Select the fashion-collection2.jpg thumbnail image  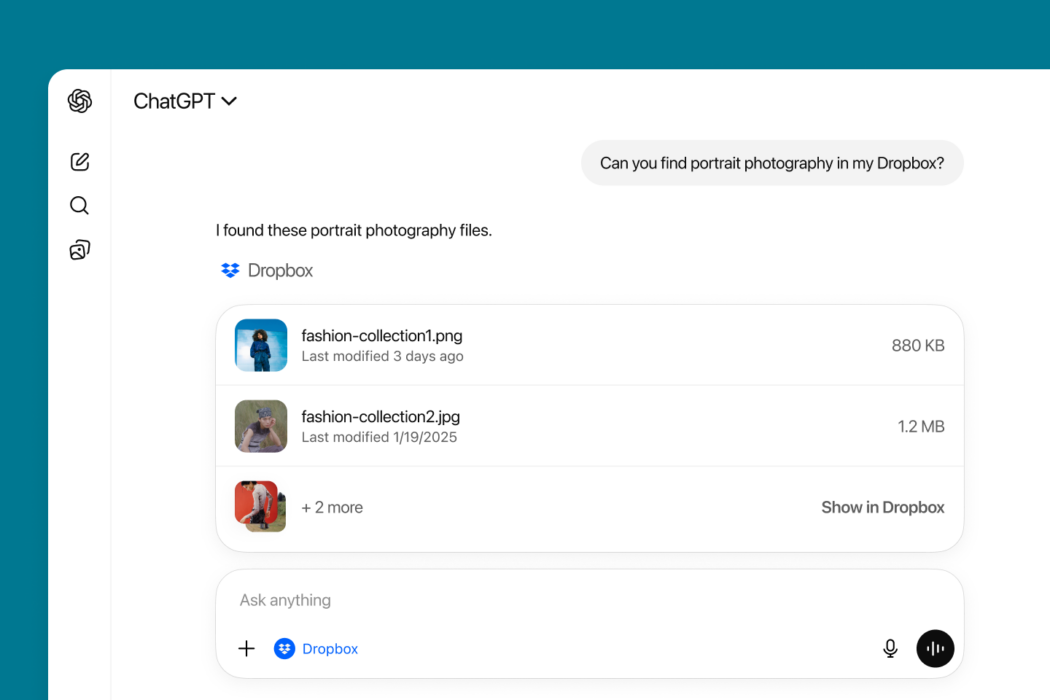[x=261, y=426]
